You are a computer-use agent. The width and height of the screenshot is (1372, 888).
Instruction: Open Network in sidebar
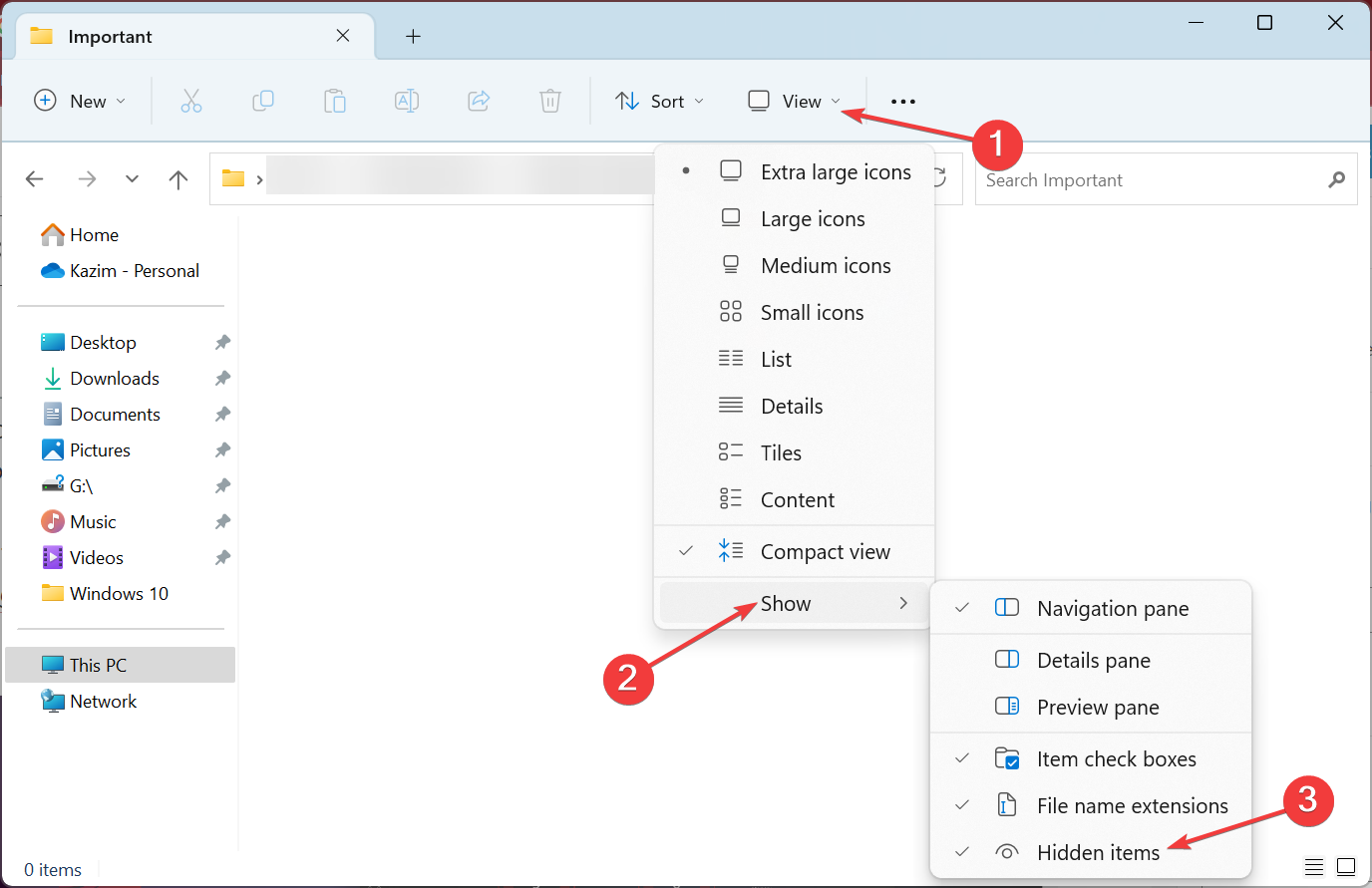(88, 702)
